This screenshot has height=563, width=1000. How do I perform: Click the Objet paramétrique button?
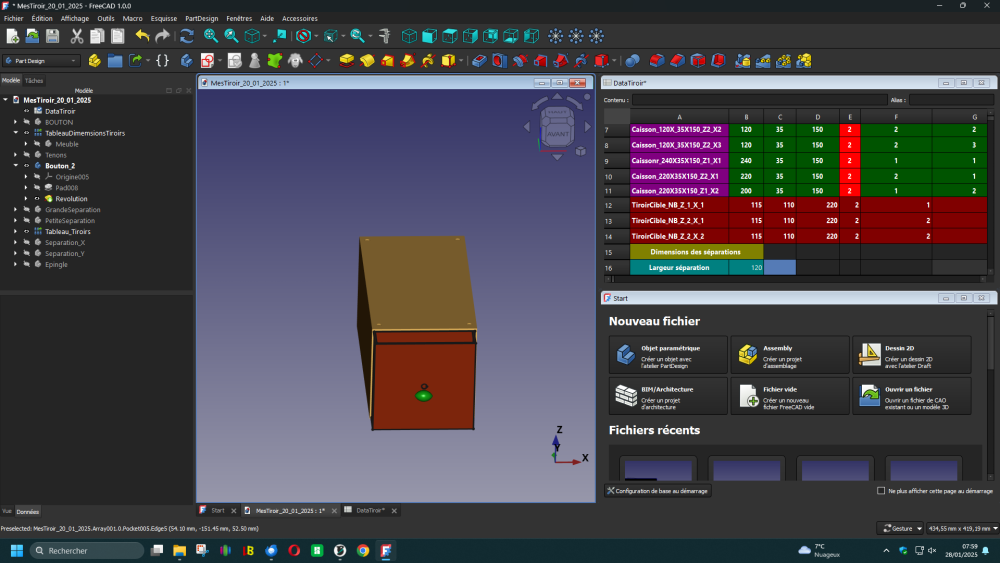pos(668,354)
